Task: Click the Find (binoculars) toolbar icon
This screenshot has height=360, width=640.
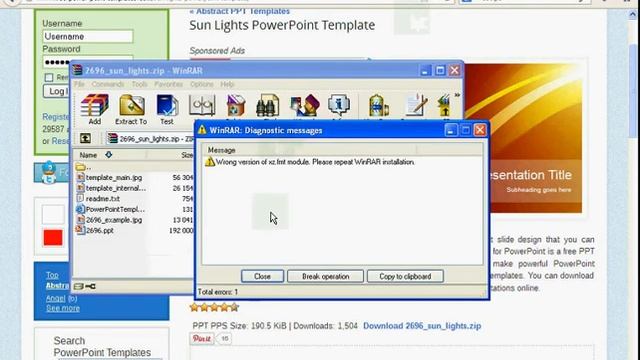Action: (x=267, y=105)
